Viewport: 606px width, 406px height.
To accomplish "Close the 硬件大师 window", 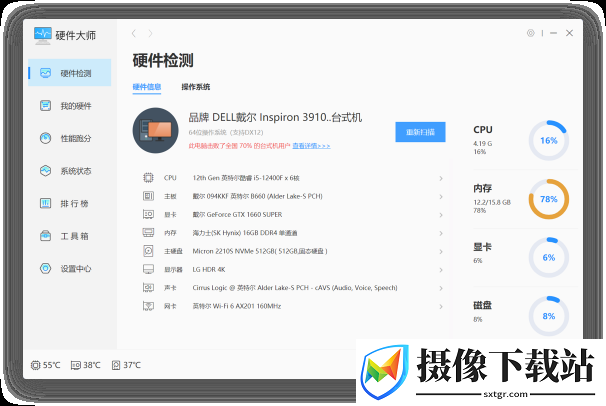I will tap(569, 33).
